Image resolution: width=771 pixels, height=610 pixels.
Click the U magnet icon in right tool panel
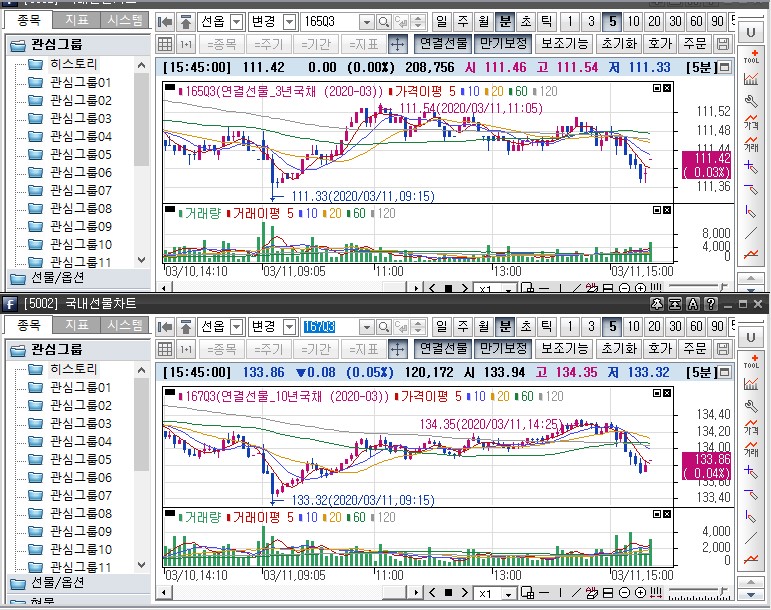pos(751,32)
